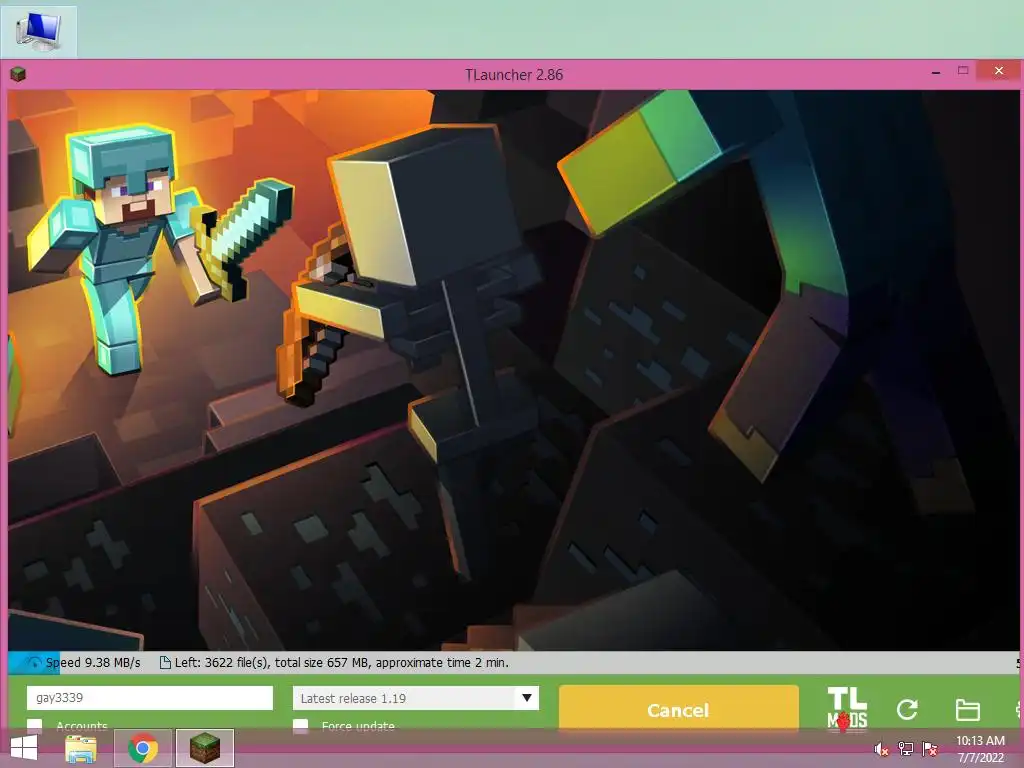Click the computer desktop icon
The image size is (1024, 768).
pos(39,31)
